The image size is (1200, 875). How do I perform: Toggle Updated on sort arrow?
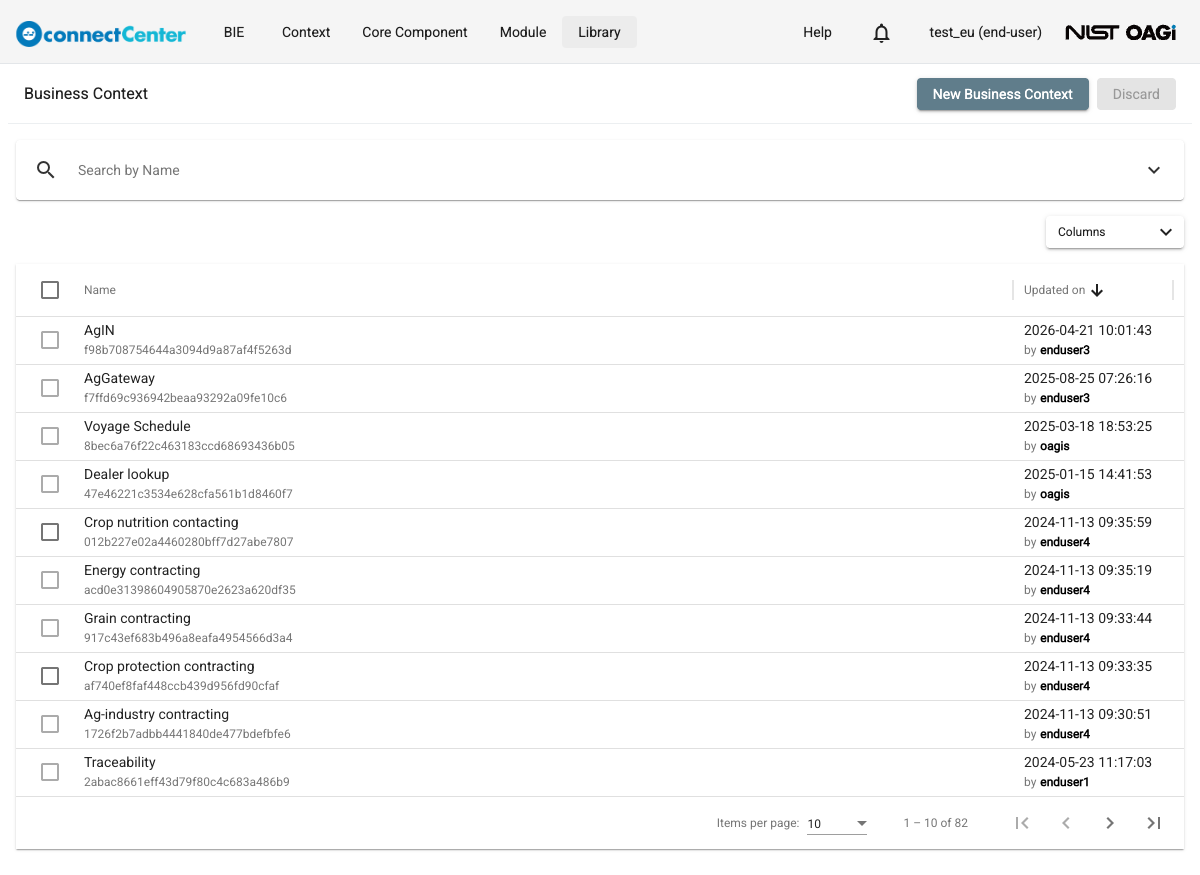pos(1097,290)
